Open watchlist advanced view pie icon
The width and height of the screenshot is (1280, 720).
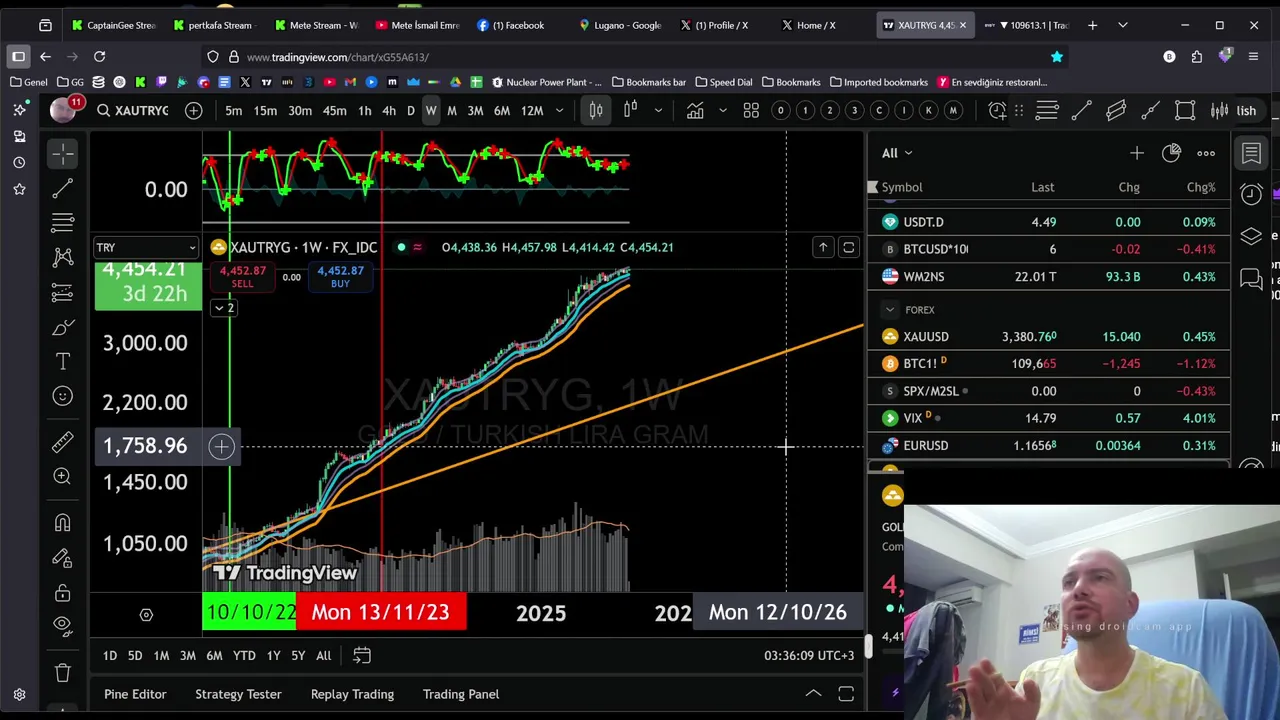tap(1171, 153)
